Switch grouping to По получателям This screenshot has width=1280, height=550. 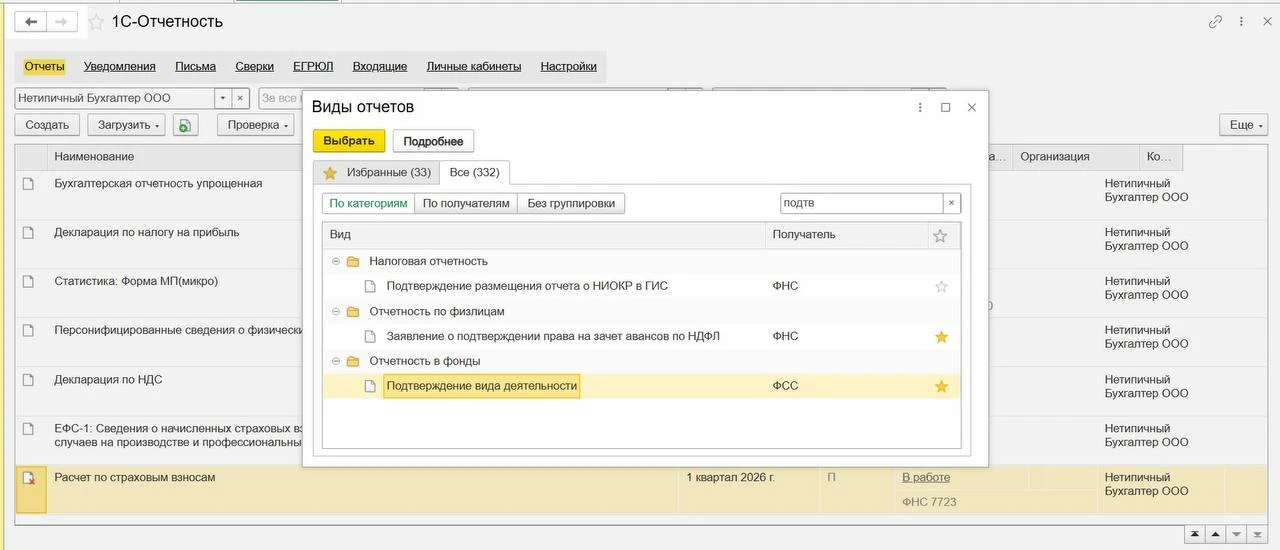click(466, 203)
